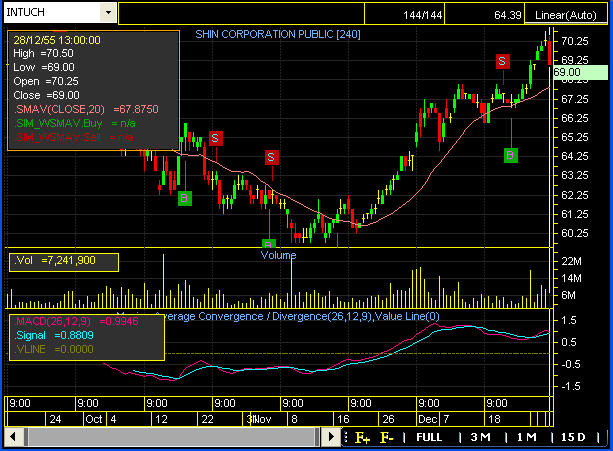The width and height of the screenshot is (613, 451).
Task: Click the sell marker near Oct 22
Action: 215,138
